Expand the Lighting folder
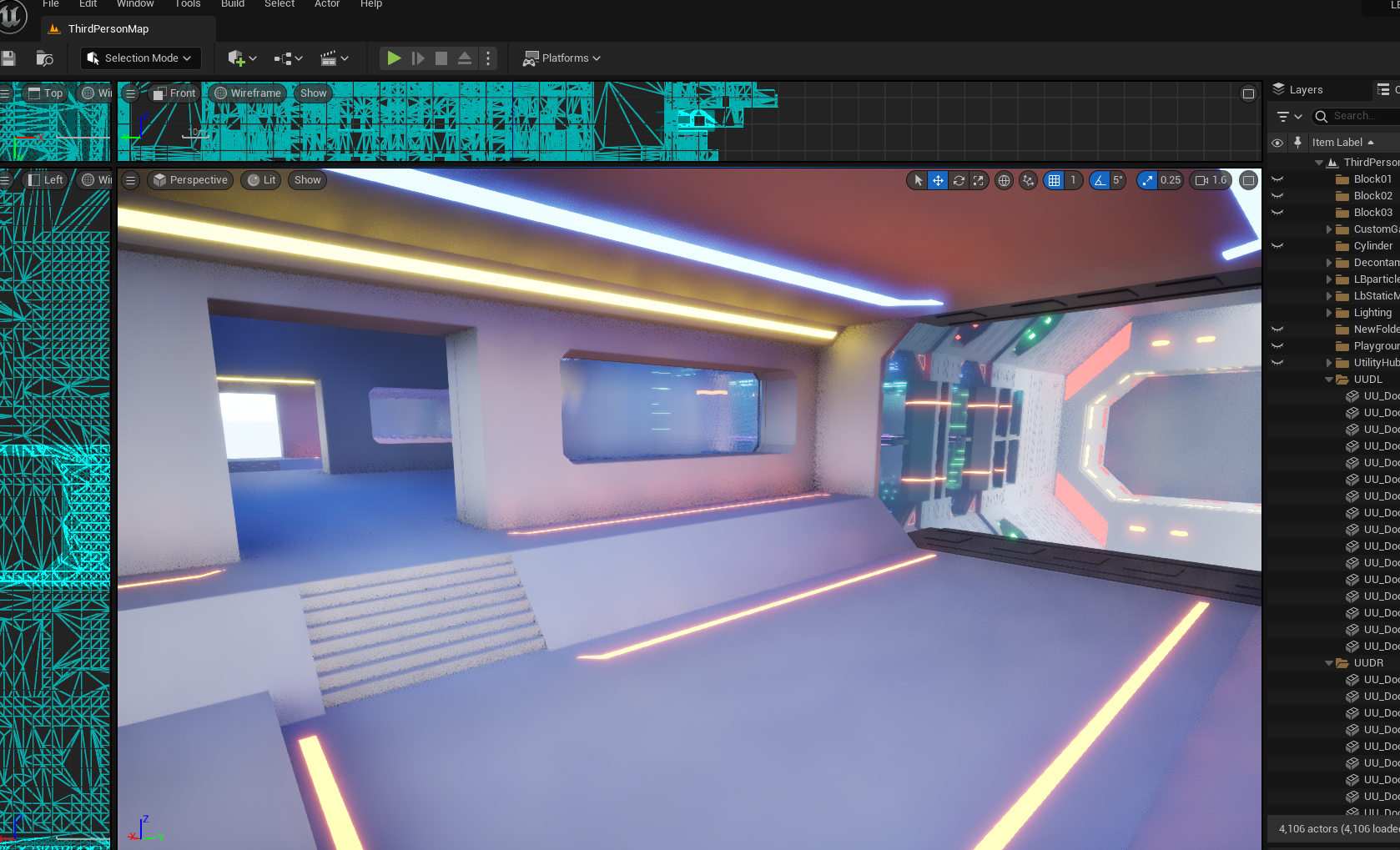This screenshot has width=1400, height=850. 1329,313
